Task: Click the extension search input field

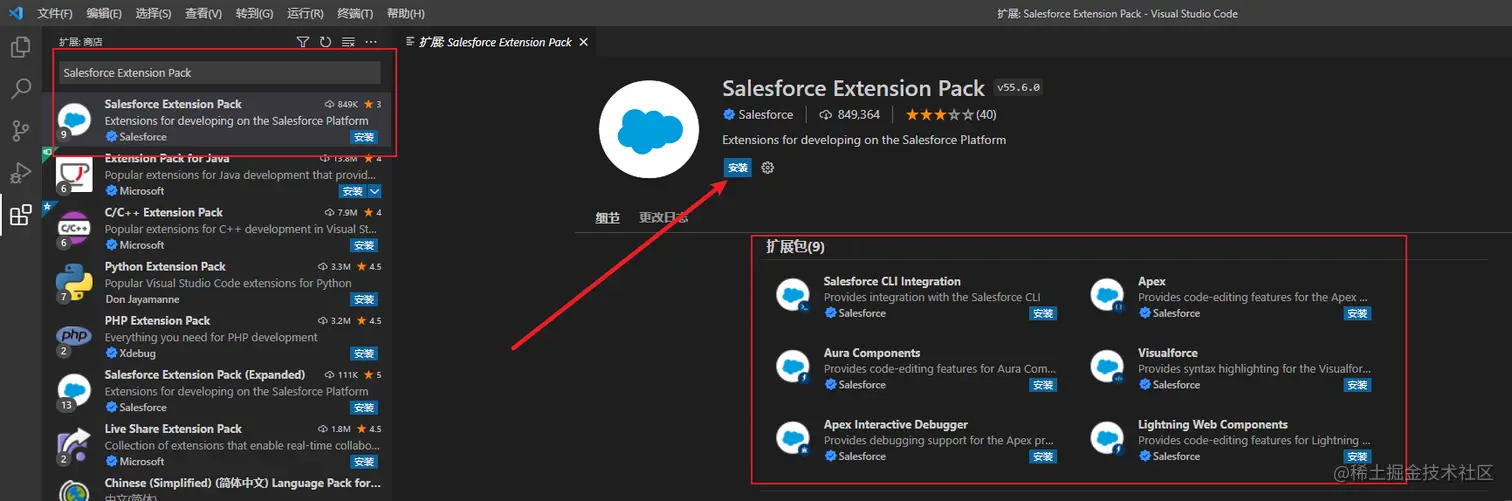Action: click(x=219, y=72)
